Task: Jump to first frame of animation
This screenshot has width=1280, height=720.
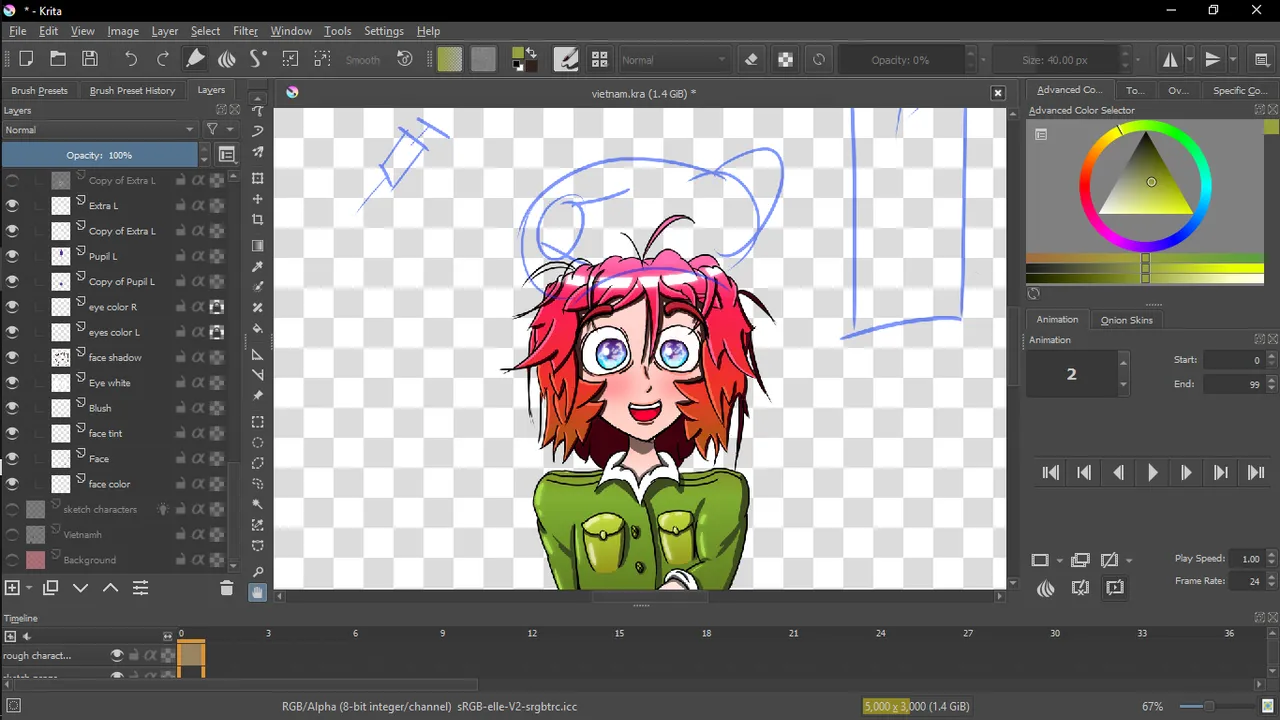Action: pos(1051,473)
